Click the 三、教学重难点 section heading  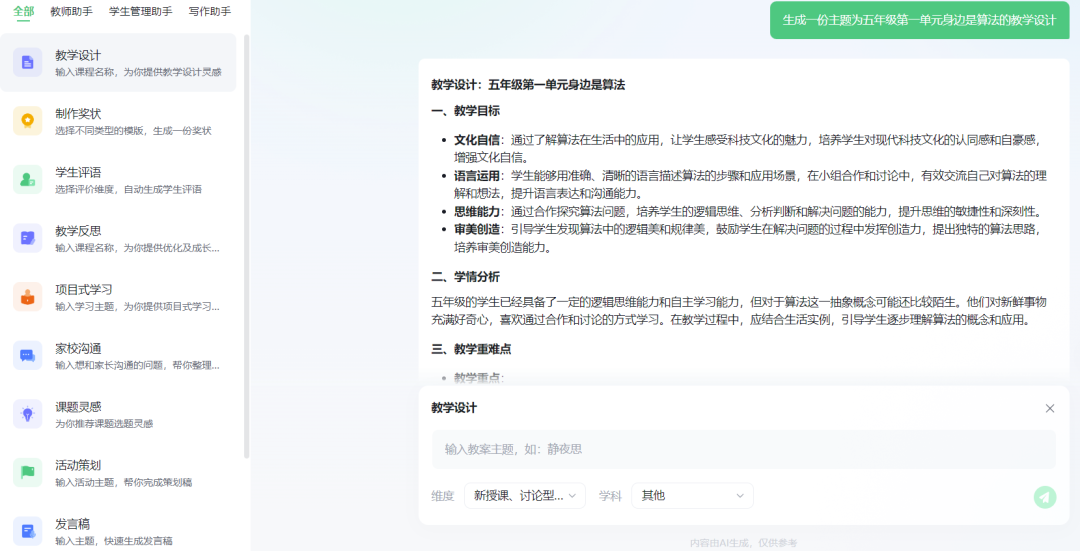click(x=471, y=349)
